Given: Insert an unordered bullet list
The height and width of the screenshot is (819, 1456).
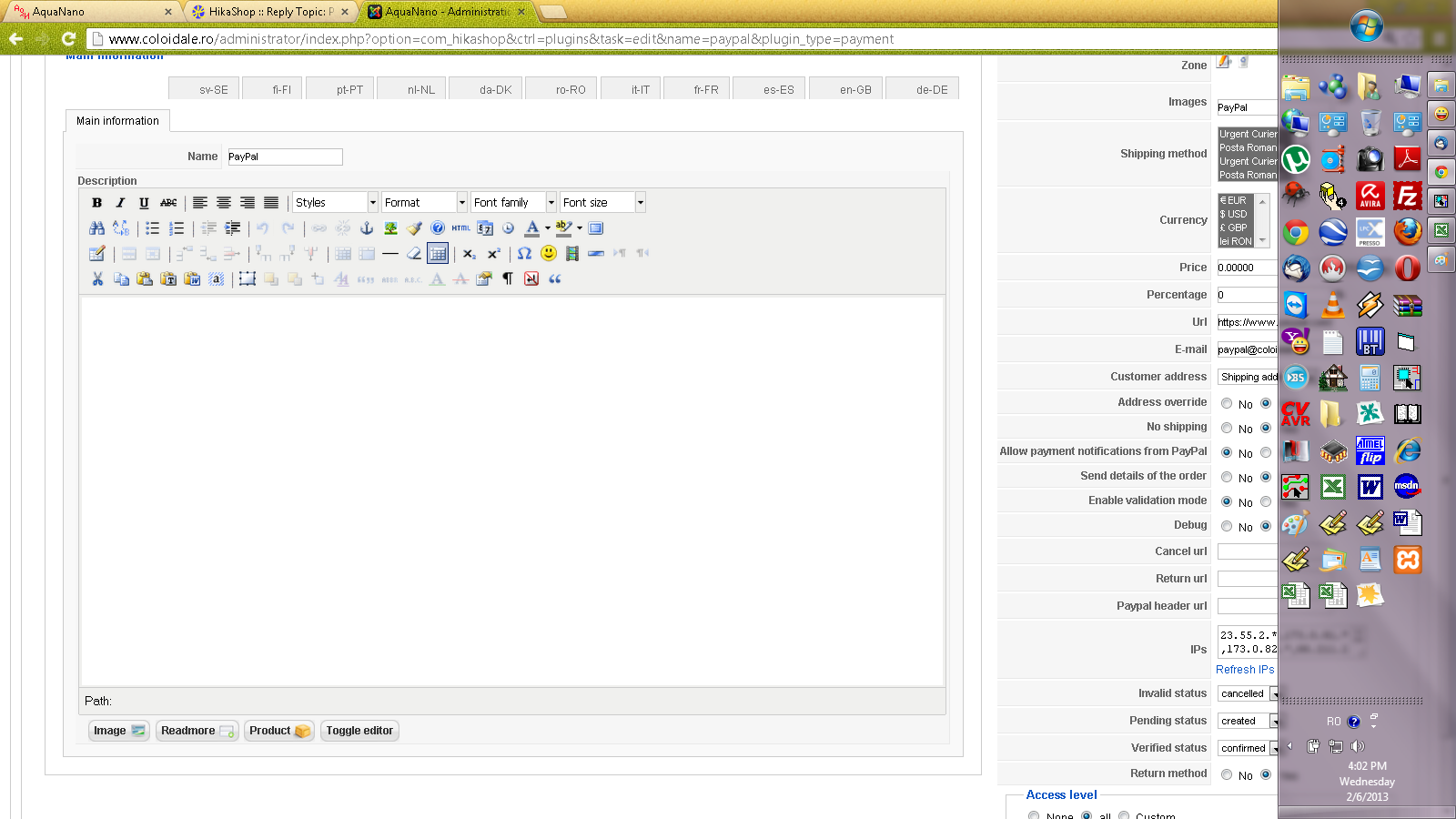Looking at the screenshot, I should 153,228.
